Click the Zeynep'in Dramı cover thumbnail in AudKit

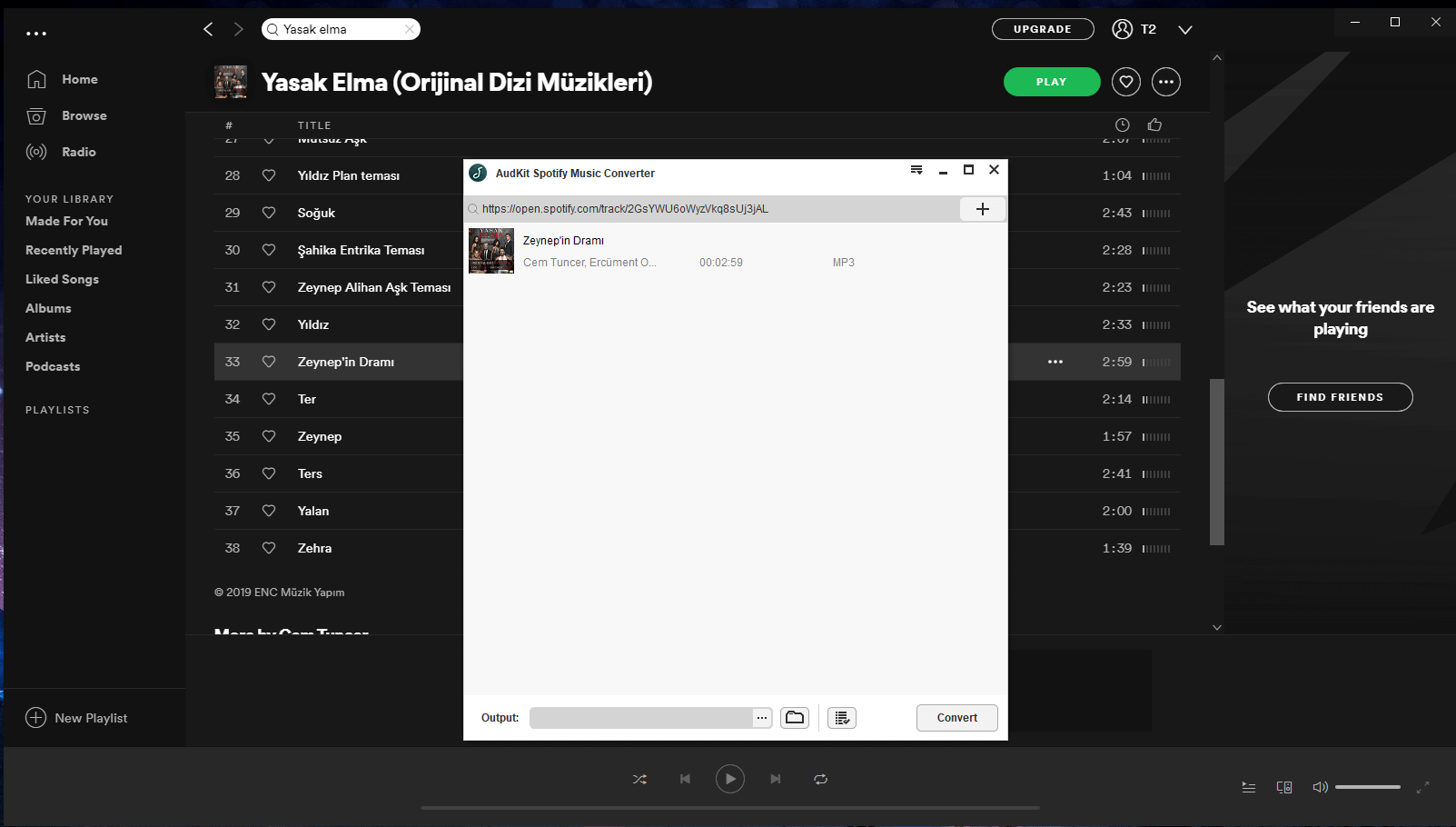pos(491,251)
